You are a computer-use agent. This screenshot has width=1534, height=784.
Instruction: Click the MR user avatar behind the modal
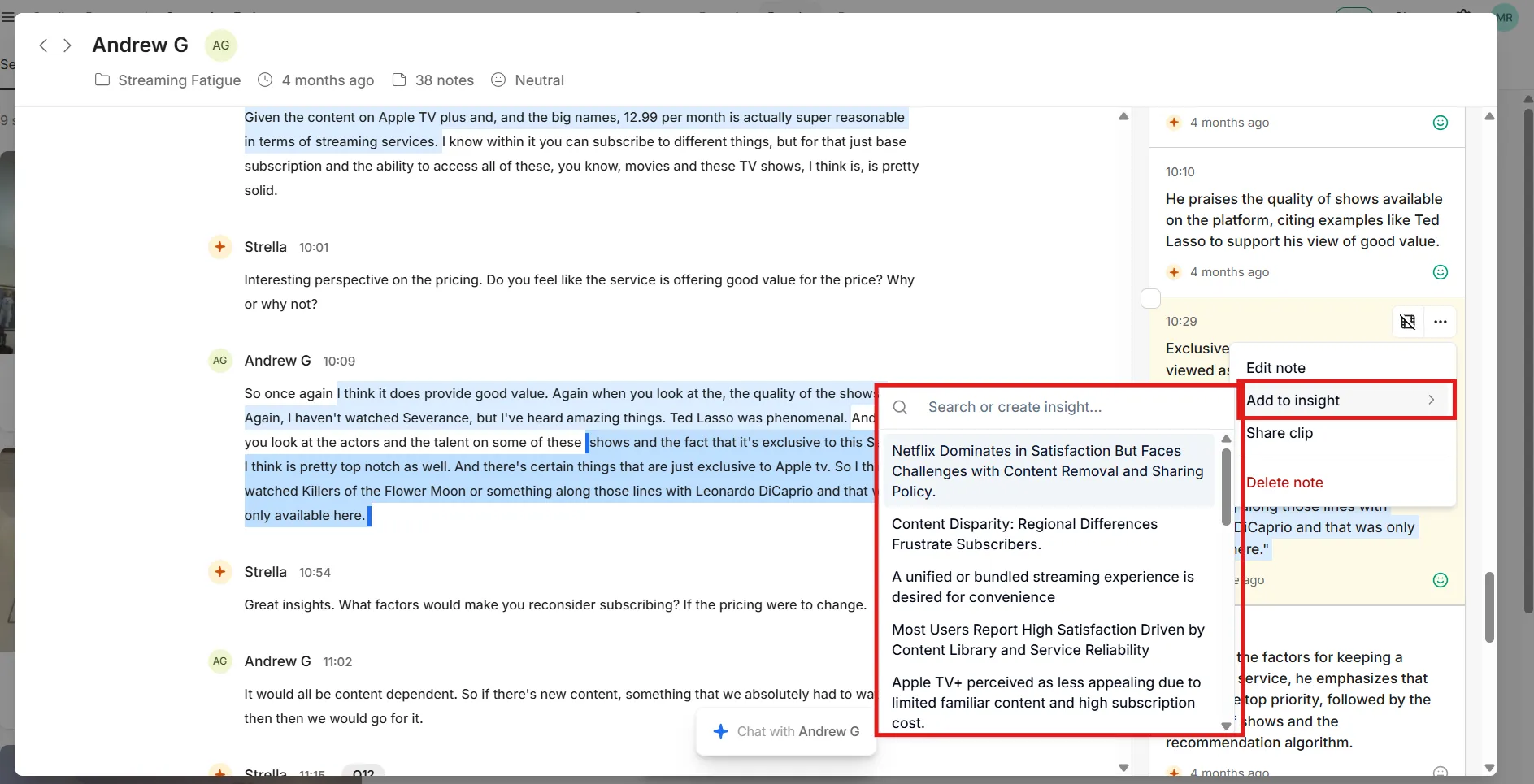pyautogui.click(x=1506, y=17)
